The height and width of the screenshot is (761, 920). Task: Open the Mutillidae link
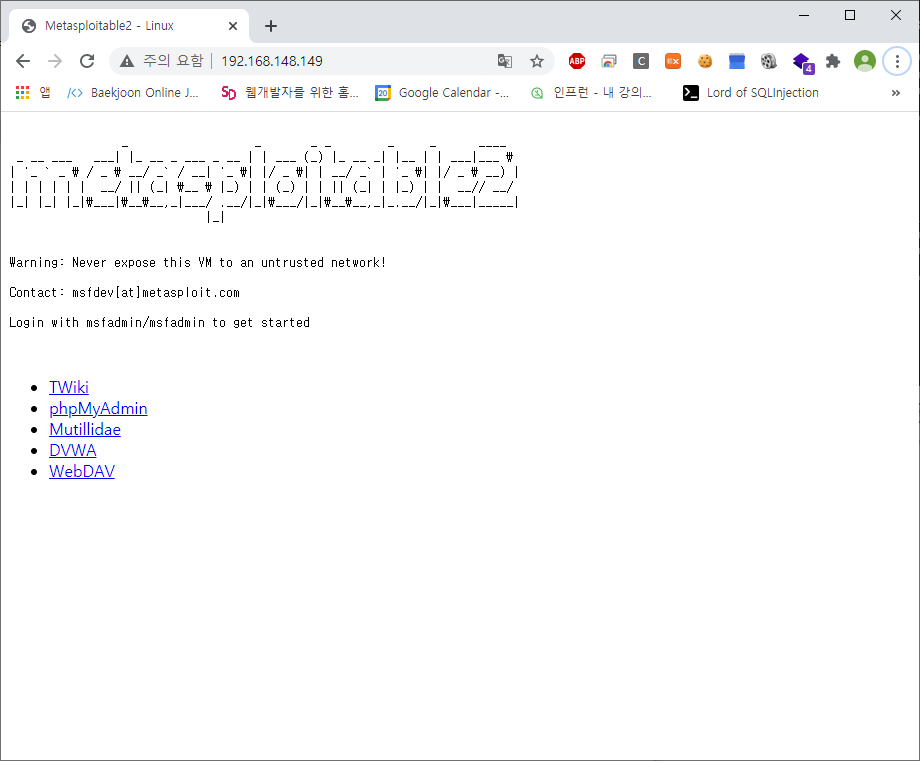[85, 429]
